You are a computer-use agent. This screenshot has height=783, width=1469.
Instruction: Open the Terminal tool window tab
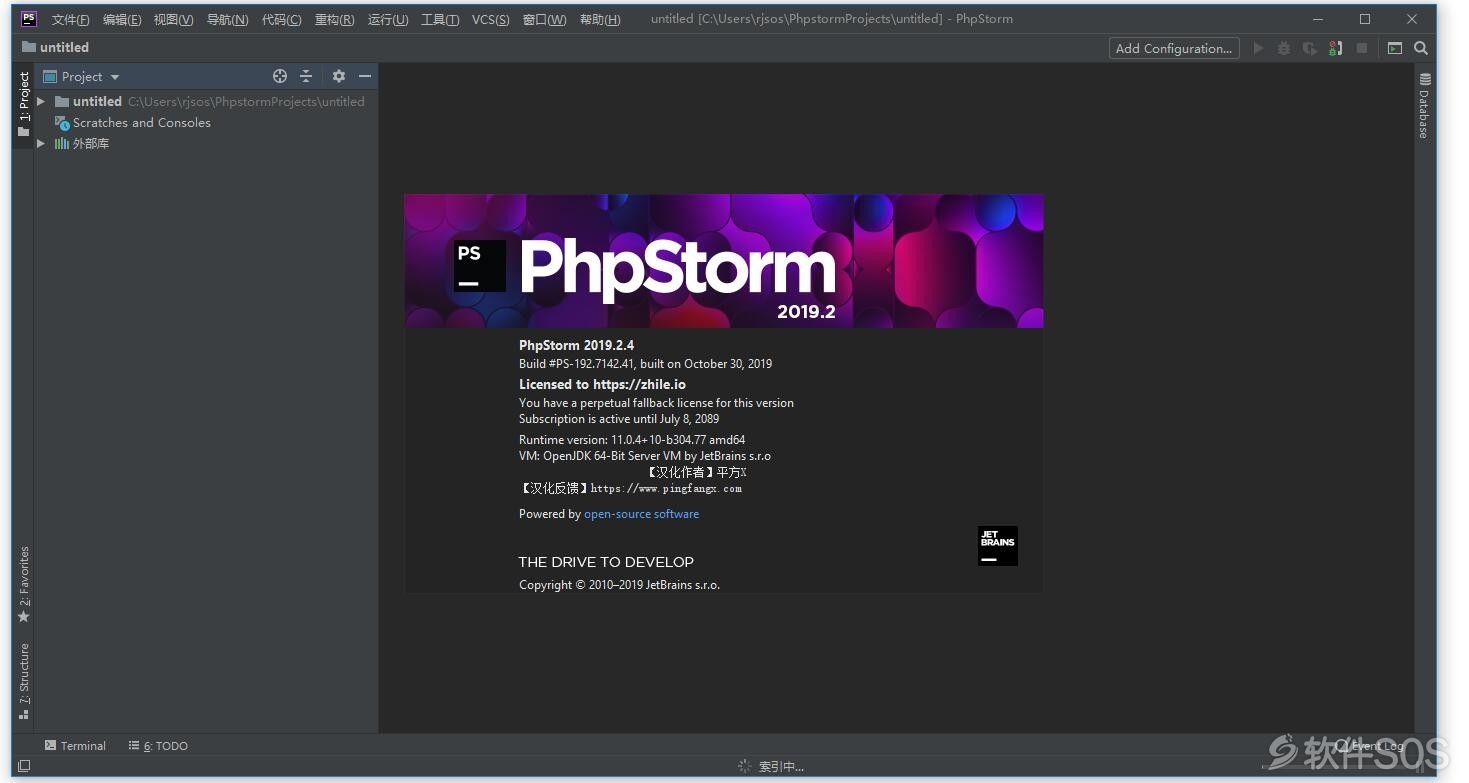[75, 745]
